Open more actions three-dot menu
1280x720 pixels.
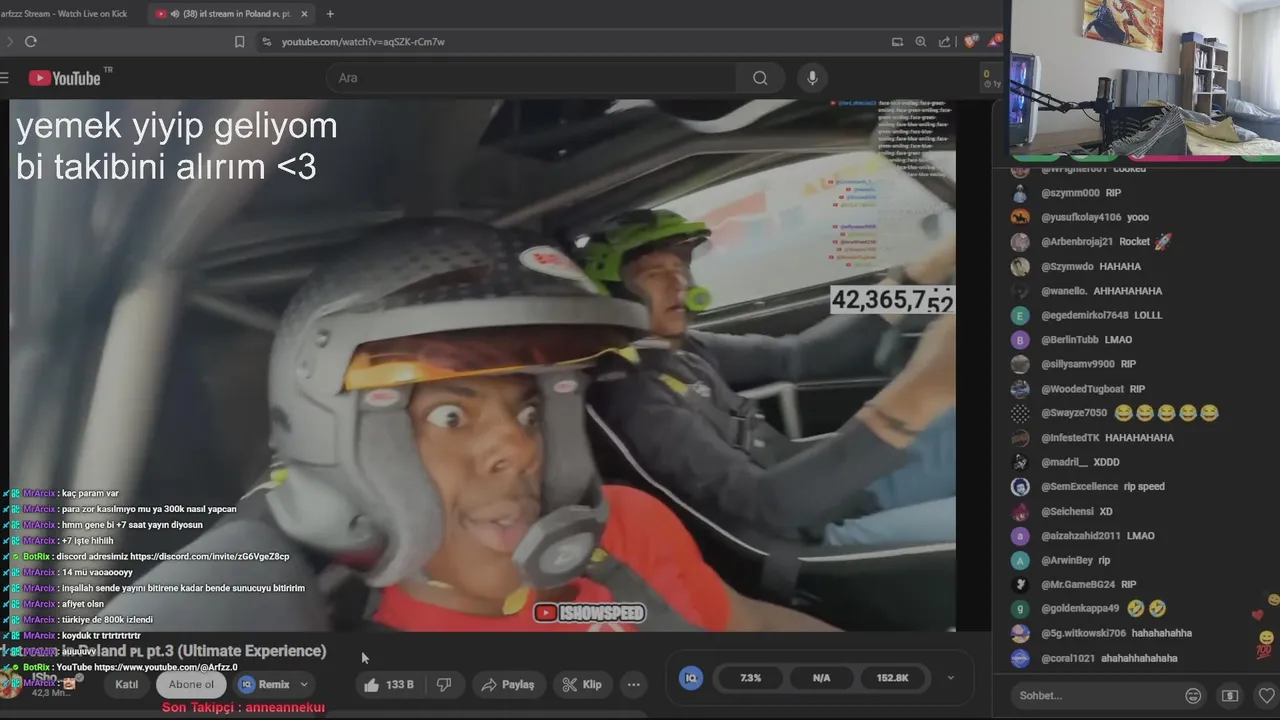click(633, 684)
